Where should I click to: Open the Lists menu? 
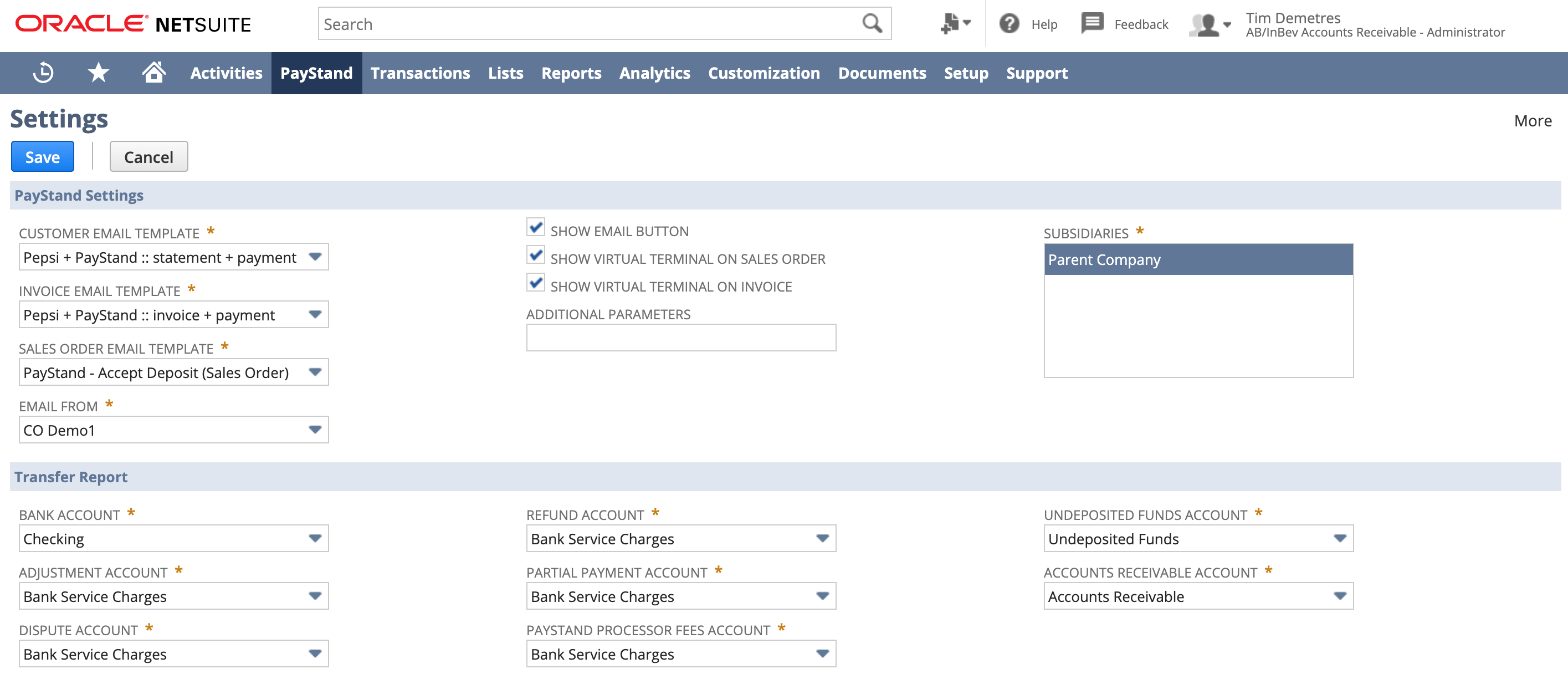505,73
